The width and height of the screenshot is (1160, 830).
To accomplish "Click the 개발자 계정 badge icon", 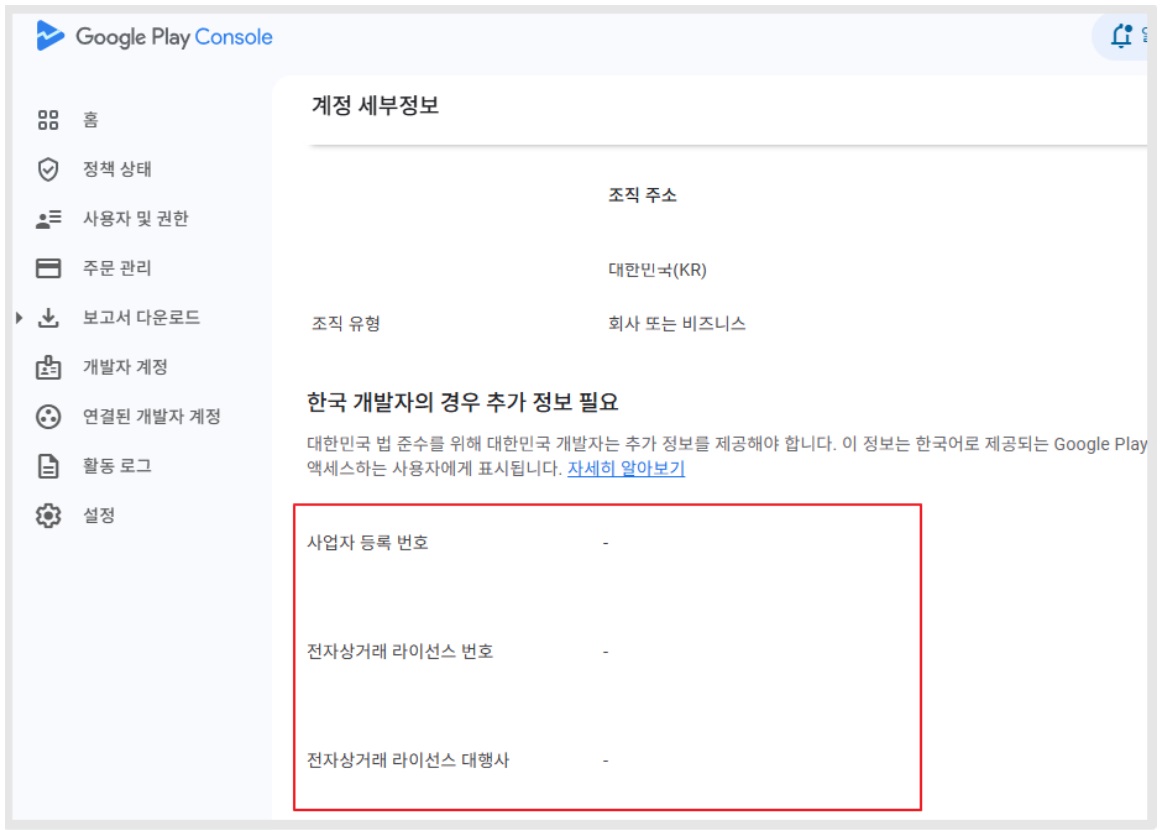I will (48, 367).
